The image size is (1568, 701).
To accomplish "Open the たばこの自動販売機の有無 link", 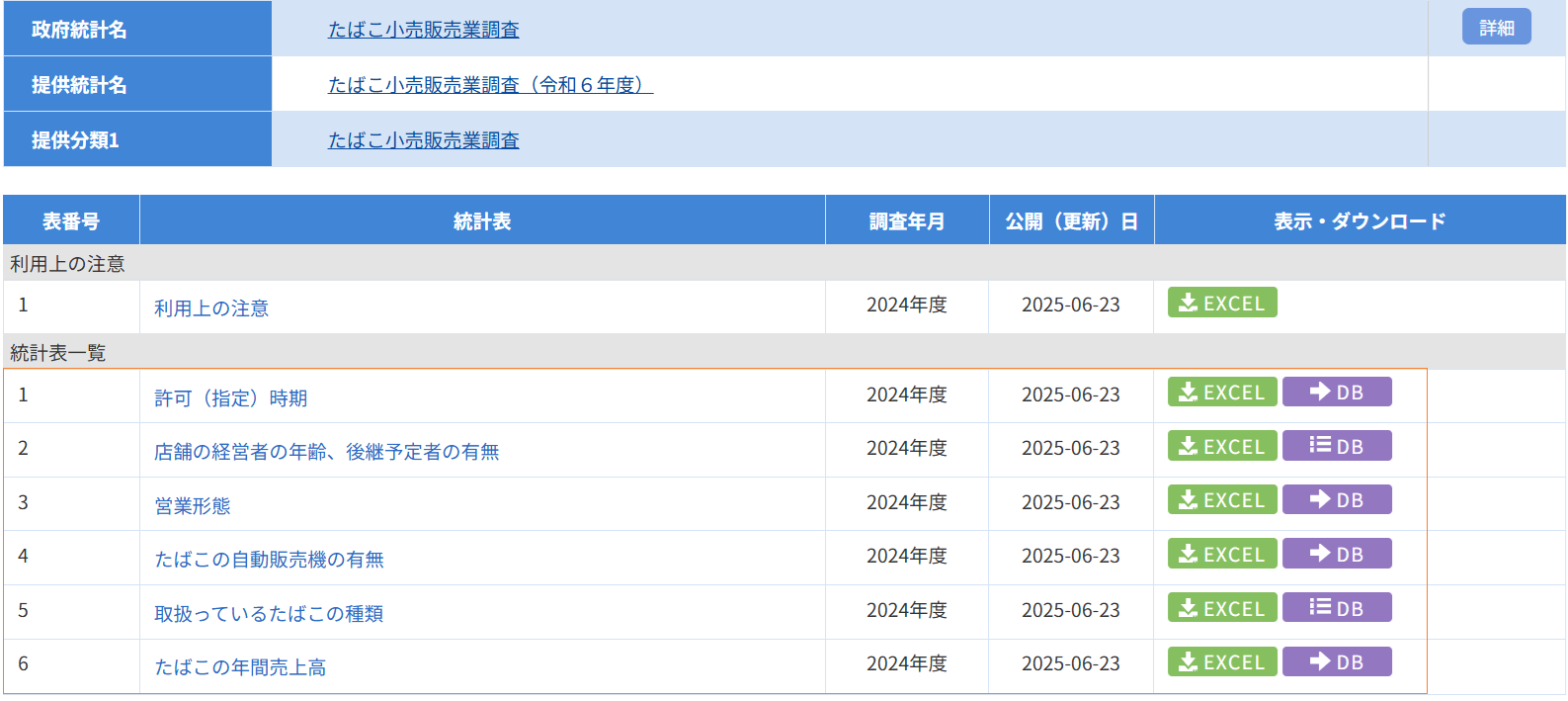I will click(x=269, y=560).
